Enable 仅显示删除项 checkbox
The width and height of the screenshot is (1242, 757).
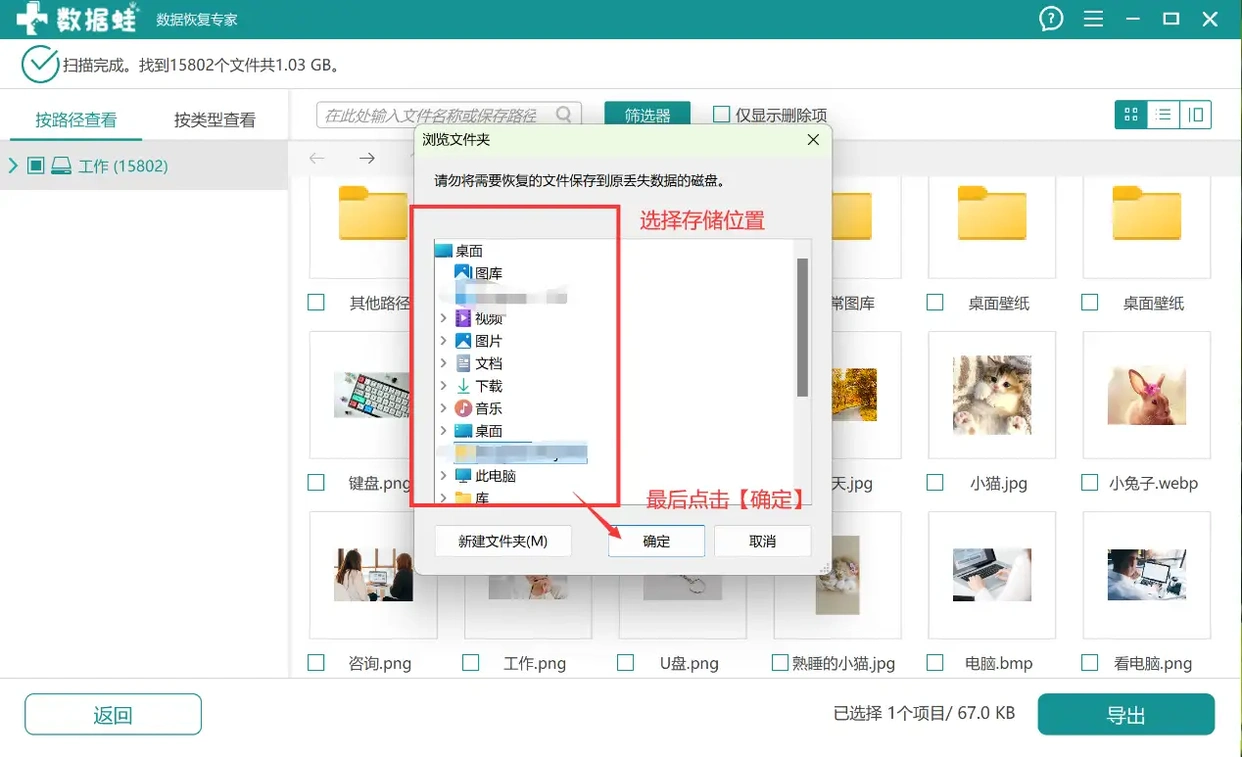[721, 114]
